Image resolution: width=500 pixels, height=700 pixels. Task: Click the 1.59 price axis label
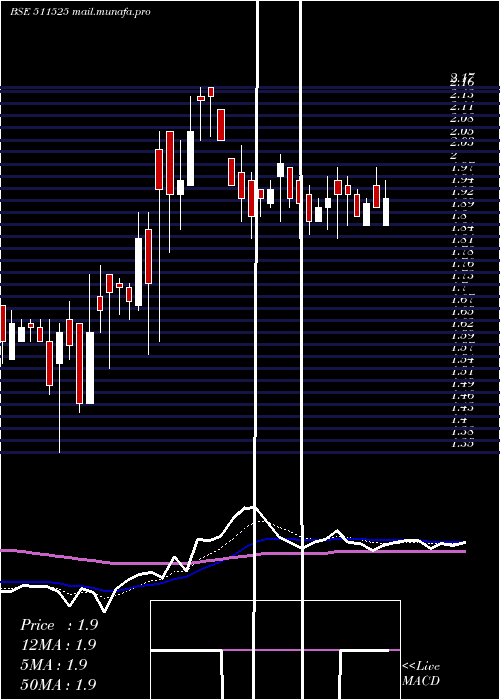tap(462, 335)
